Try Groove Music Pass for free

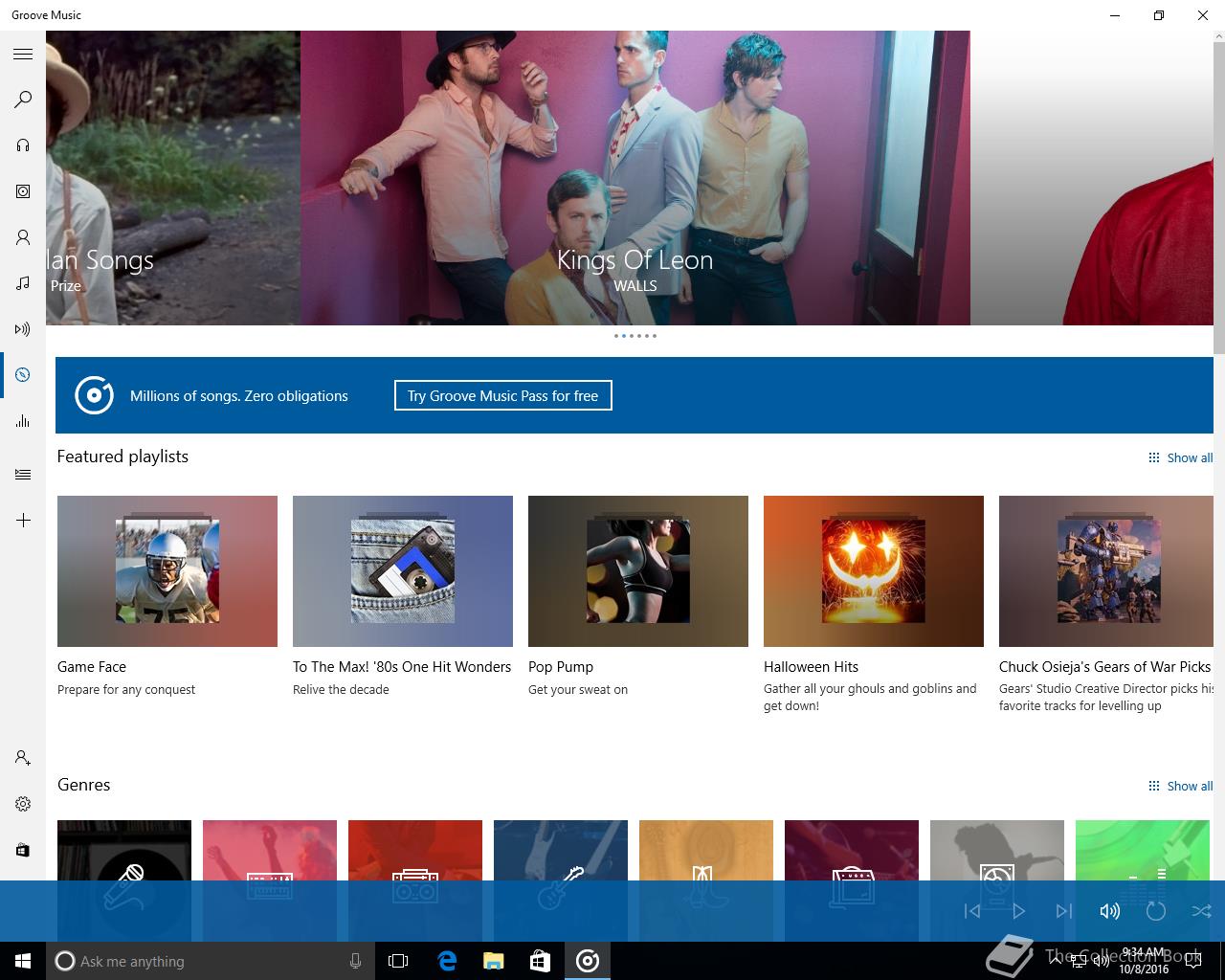[502, 395]
